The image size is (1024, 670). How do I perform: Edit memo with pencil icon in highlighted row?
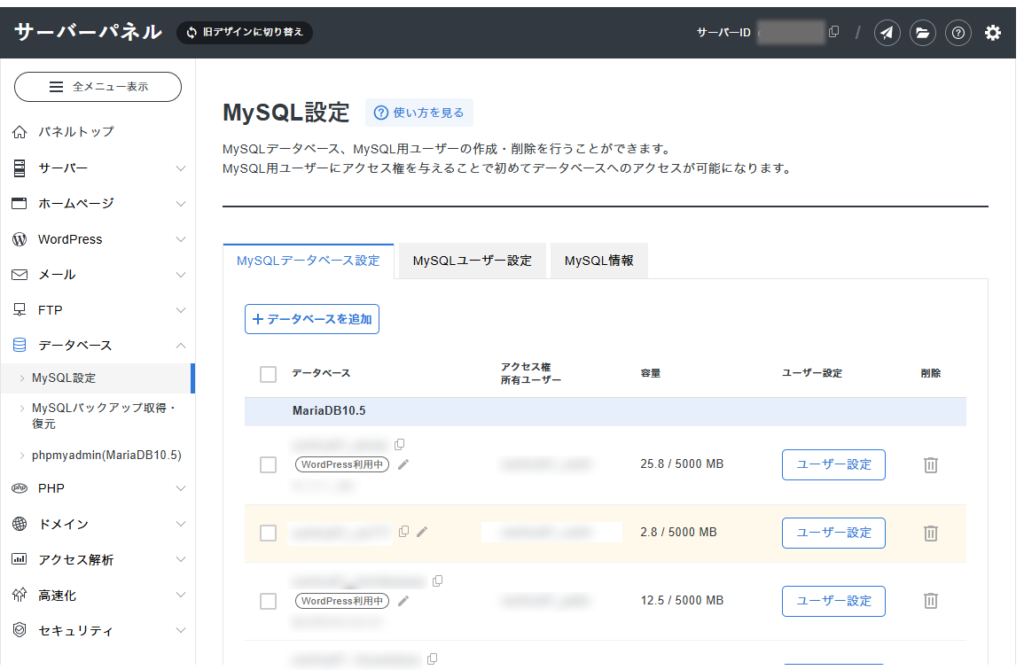tap(422, 532)
